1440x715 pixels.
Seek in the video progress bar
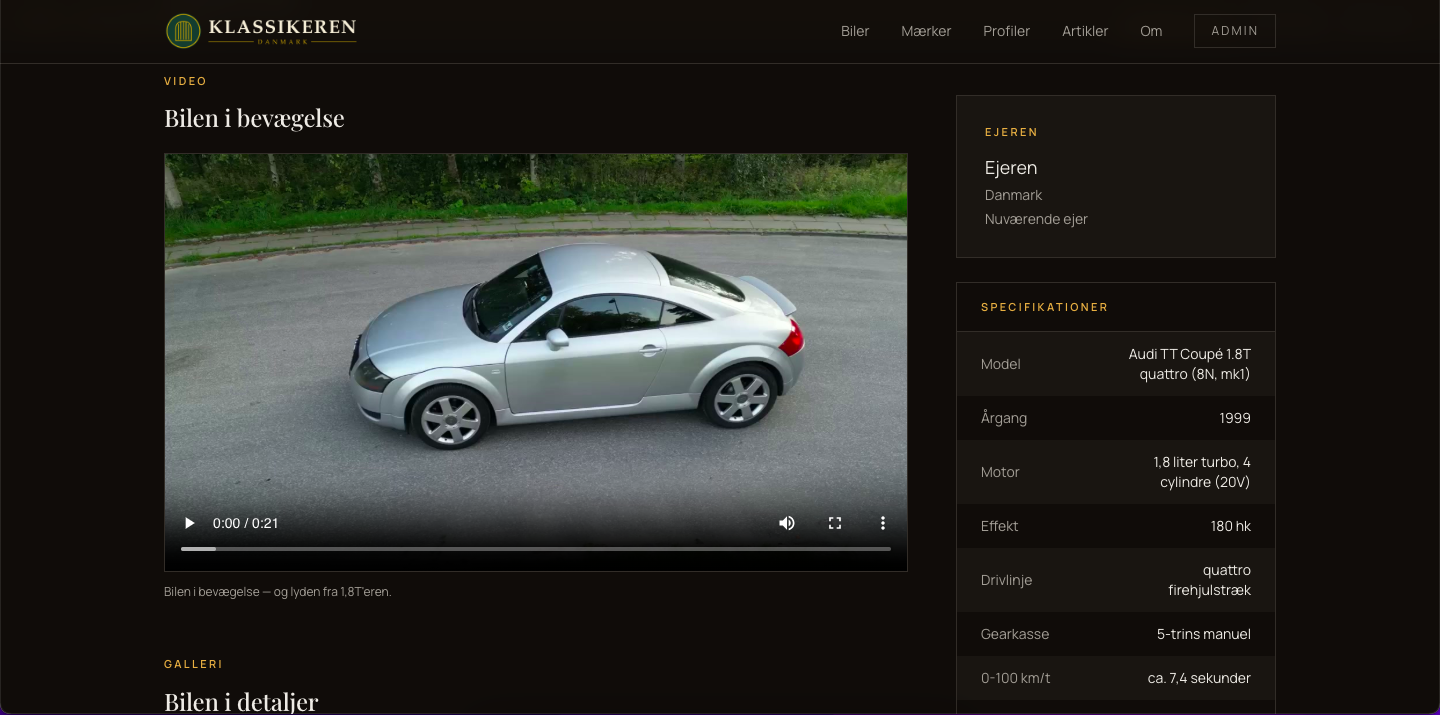coord(536,549)
